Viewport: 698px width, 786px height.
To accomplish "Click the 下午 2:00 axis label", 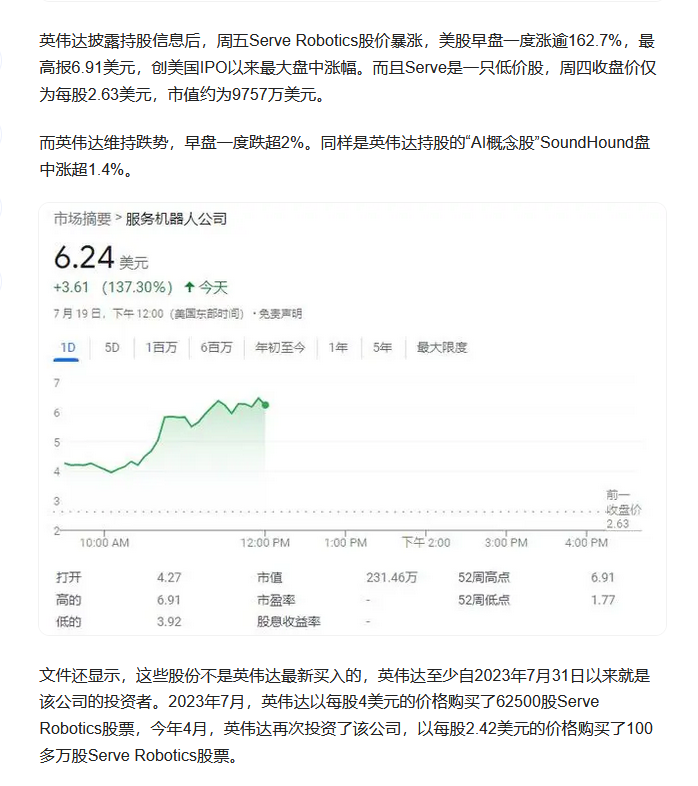I will tap(426, 543).
